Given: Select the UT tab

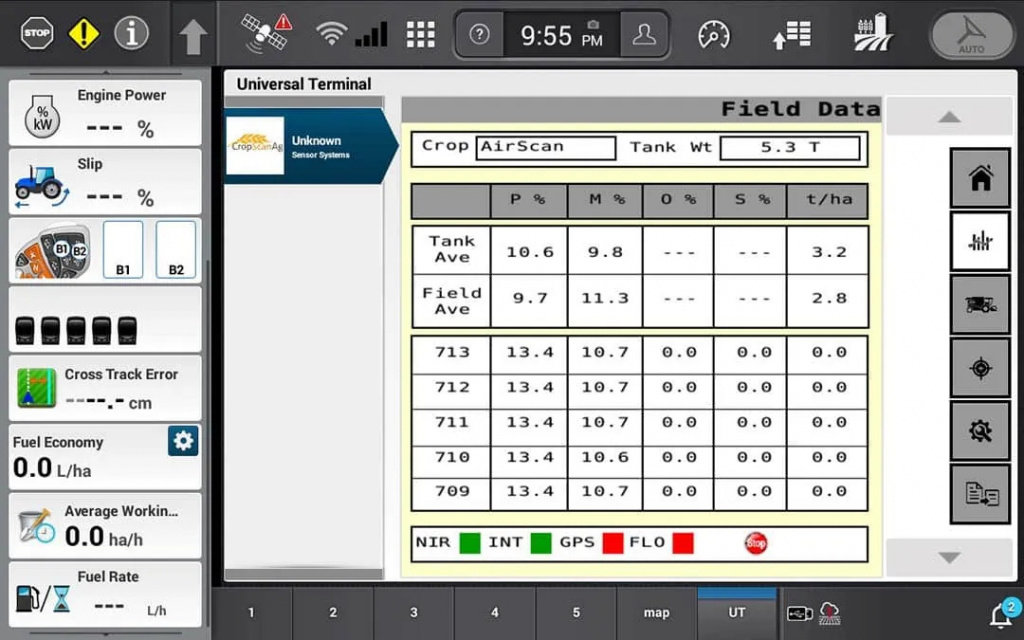Looking at the screenshot, I should (737, 613).
